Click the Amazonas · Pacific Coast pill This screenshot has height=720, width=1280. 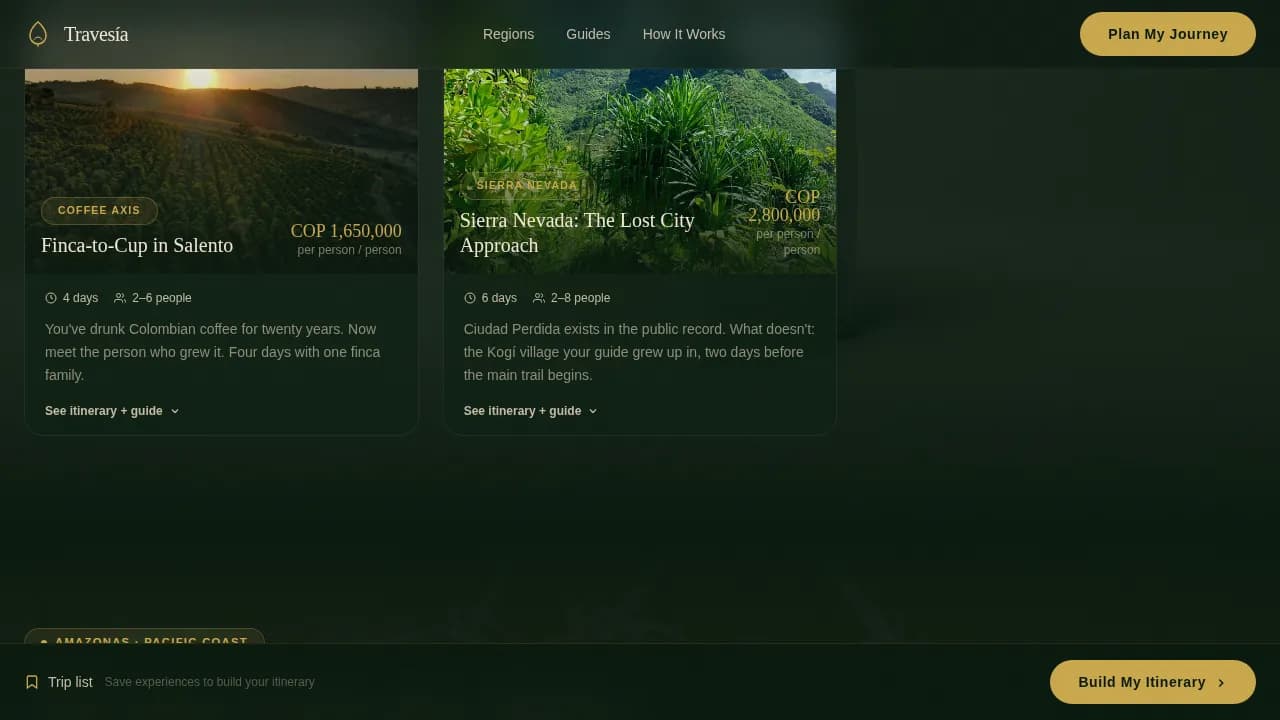click(144, 636)
